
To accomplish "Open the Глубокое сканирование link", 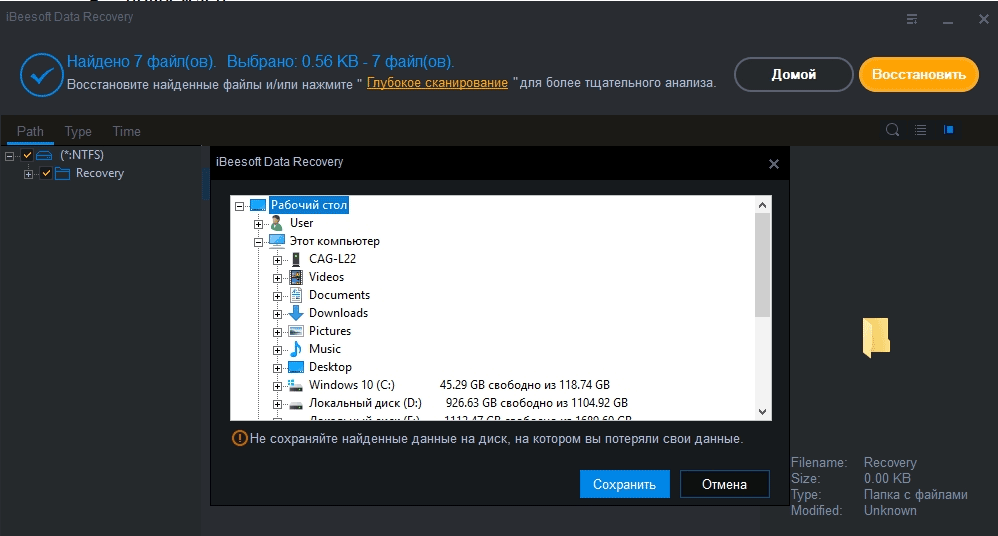I will pyautogui.click(x=437, y=83).
